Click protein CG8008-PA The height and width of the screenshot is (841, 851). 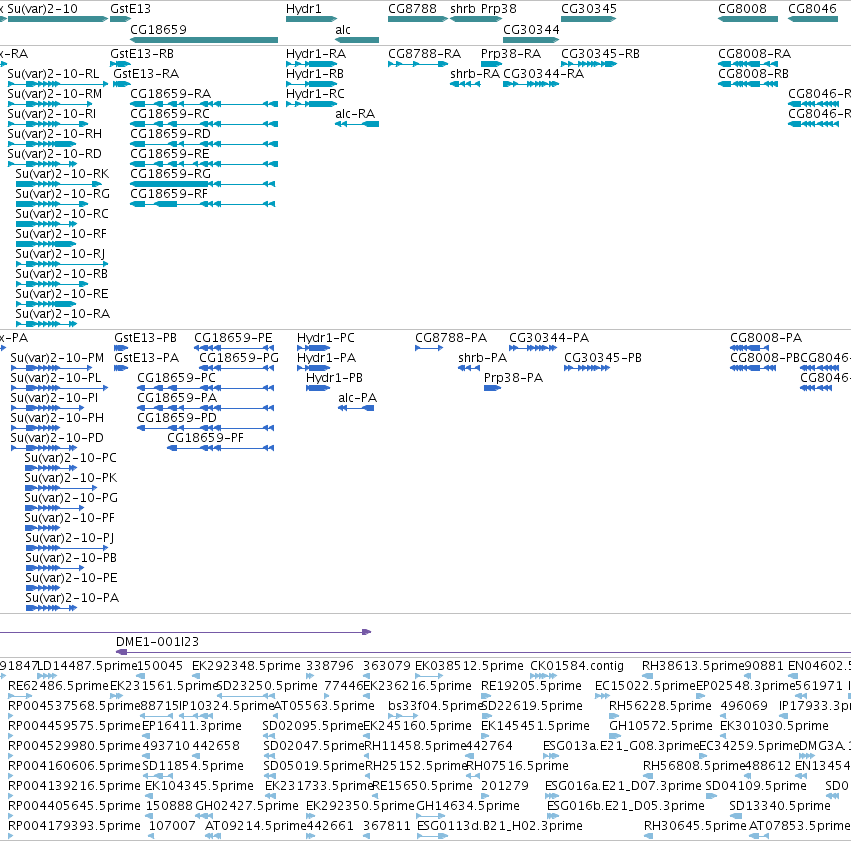coord(749,348)
